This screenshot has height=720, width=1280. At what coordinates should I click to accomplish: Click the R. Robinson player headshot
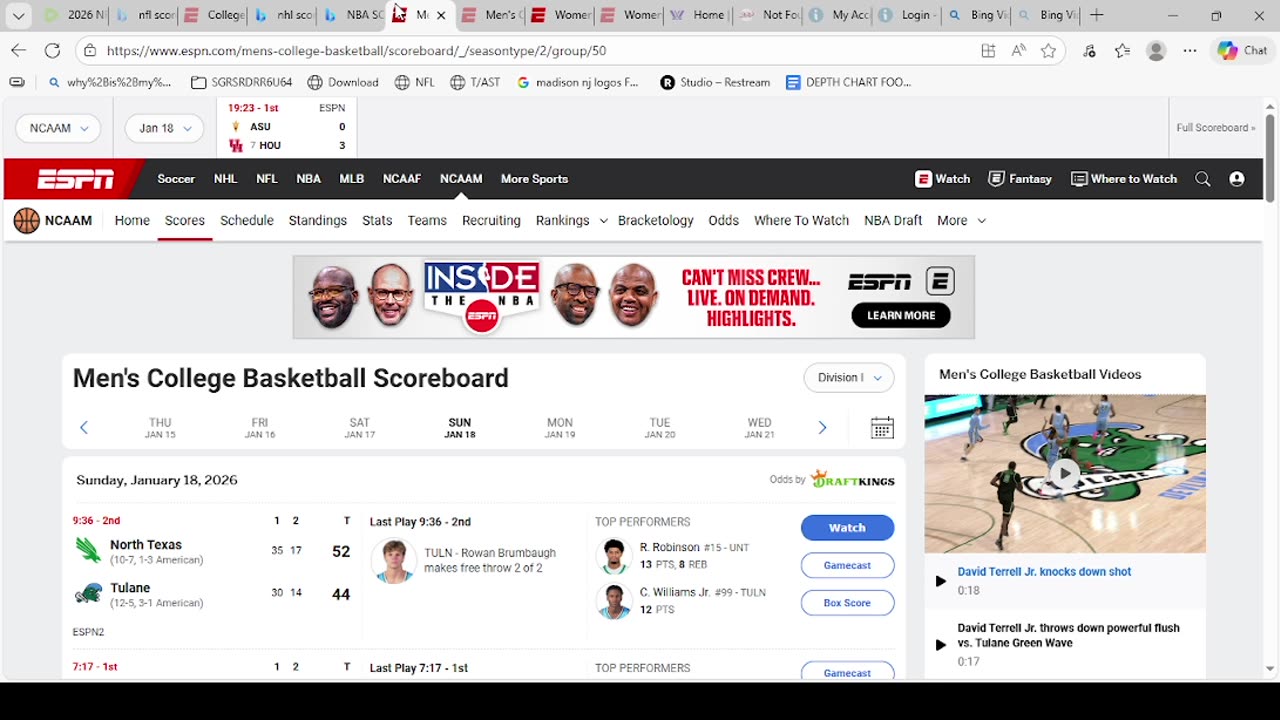[x=614, y=556]
